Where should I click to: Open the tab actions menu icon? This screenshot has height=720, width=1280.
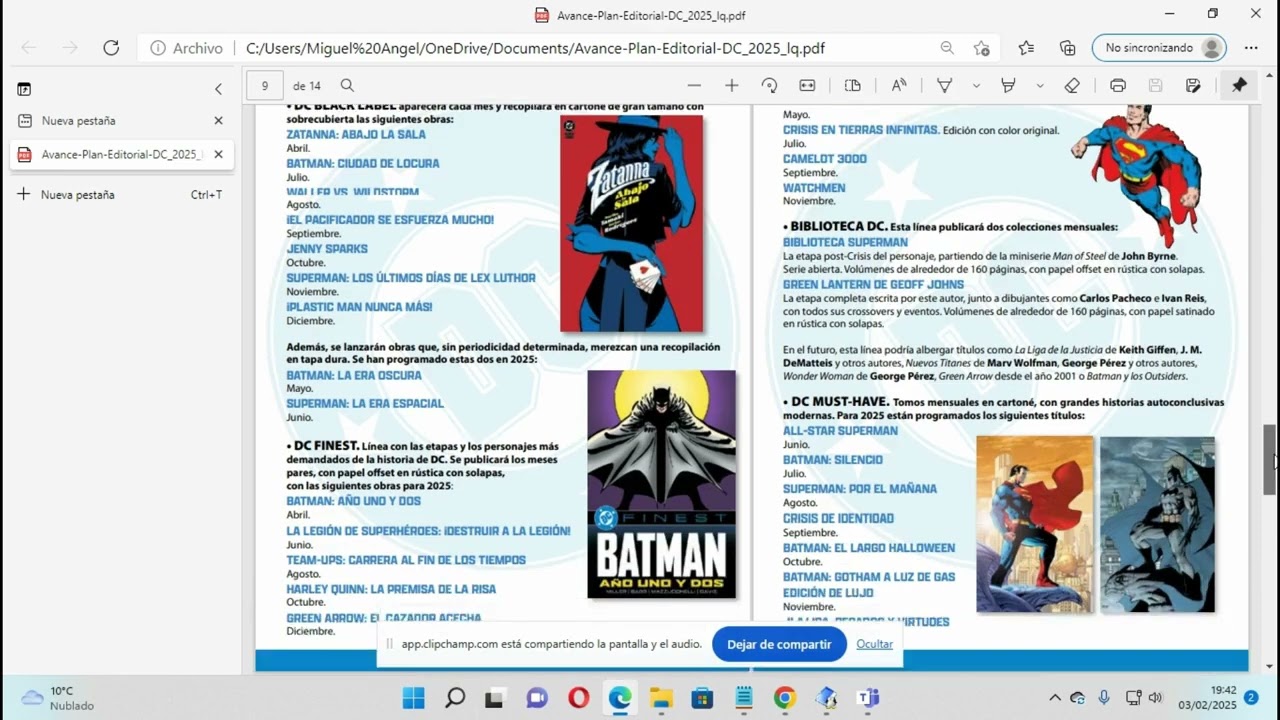point(24,89)
